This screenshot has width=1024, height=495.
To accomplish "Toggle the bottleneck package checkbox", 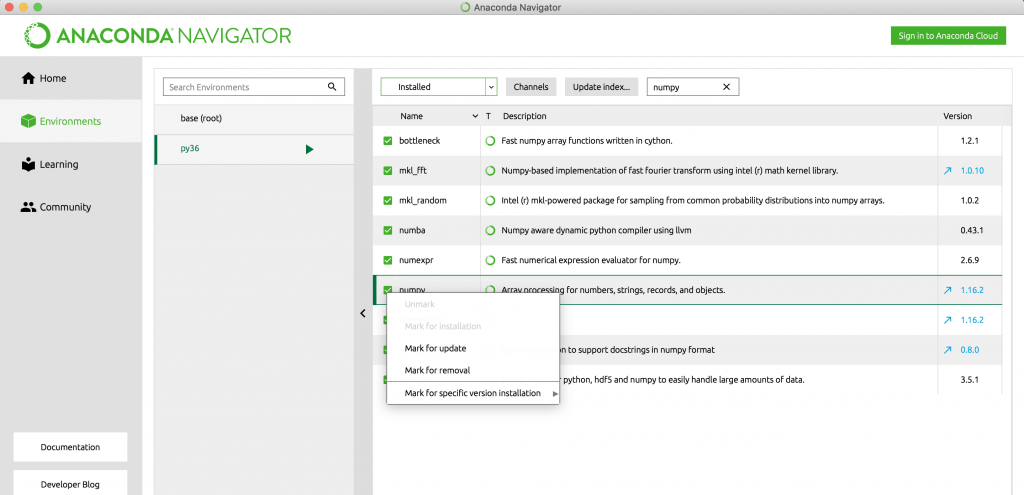I will click(x=388, y=140).
